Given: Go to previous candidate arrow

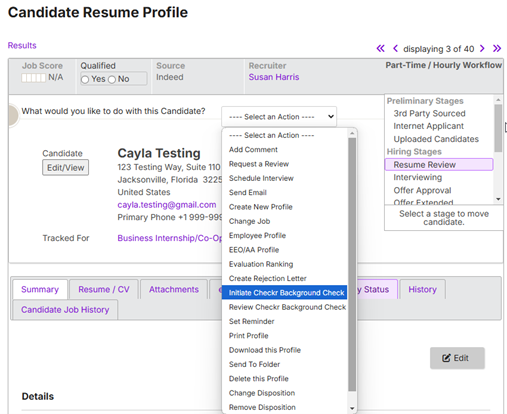Looking at the screenshot, I should [395, 49].
